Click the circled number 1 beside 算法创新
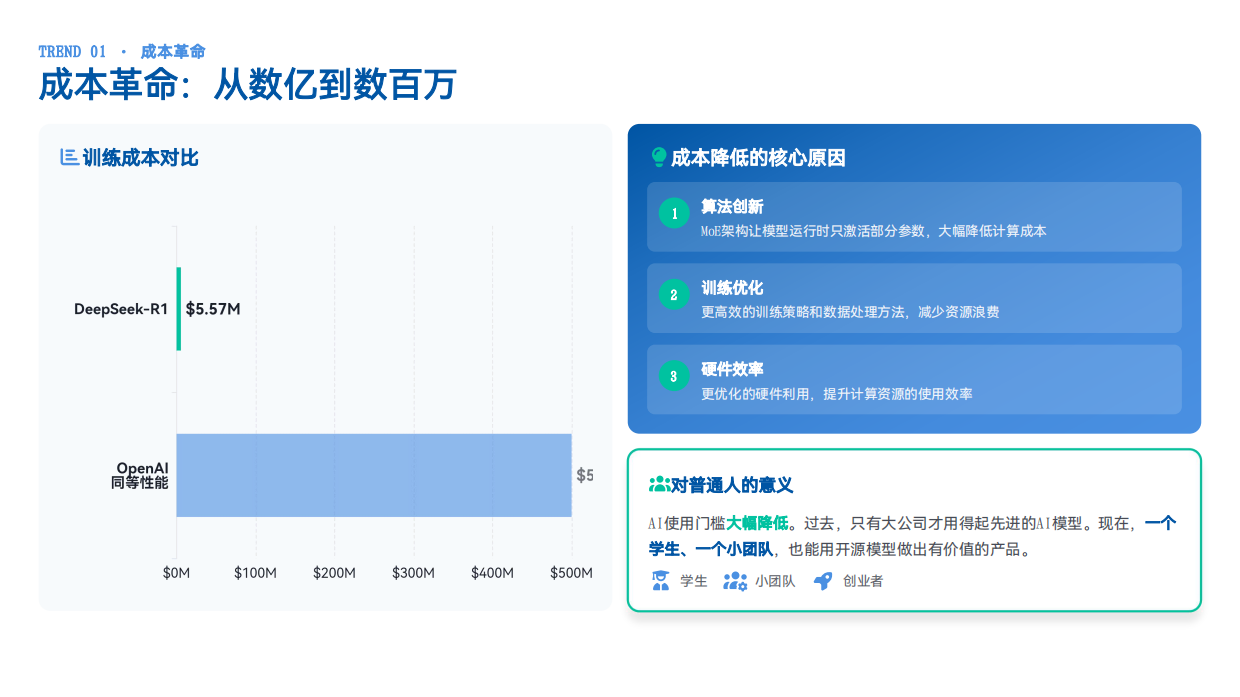Viewport: 1240px width, 697px height. point(675,214)
